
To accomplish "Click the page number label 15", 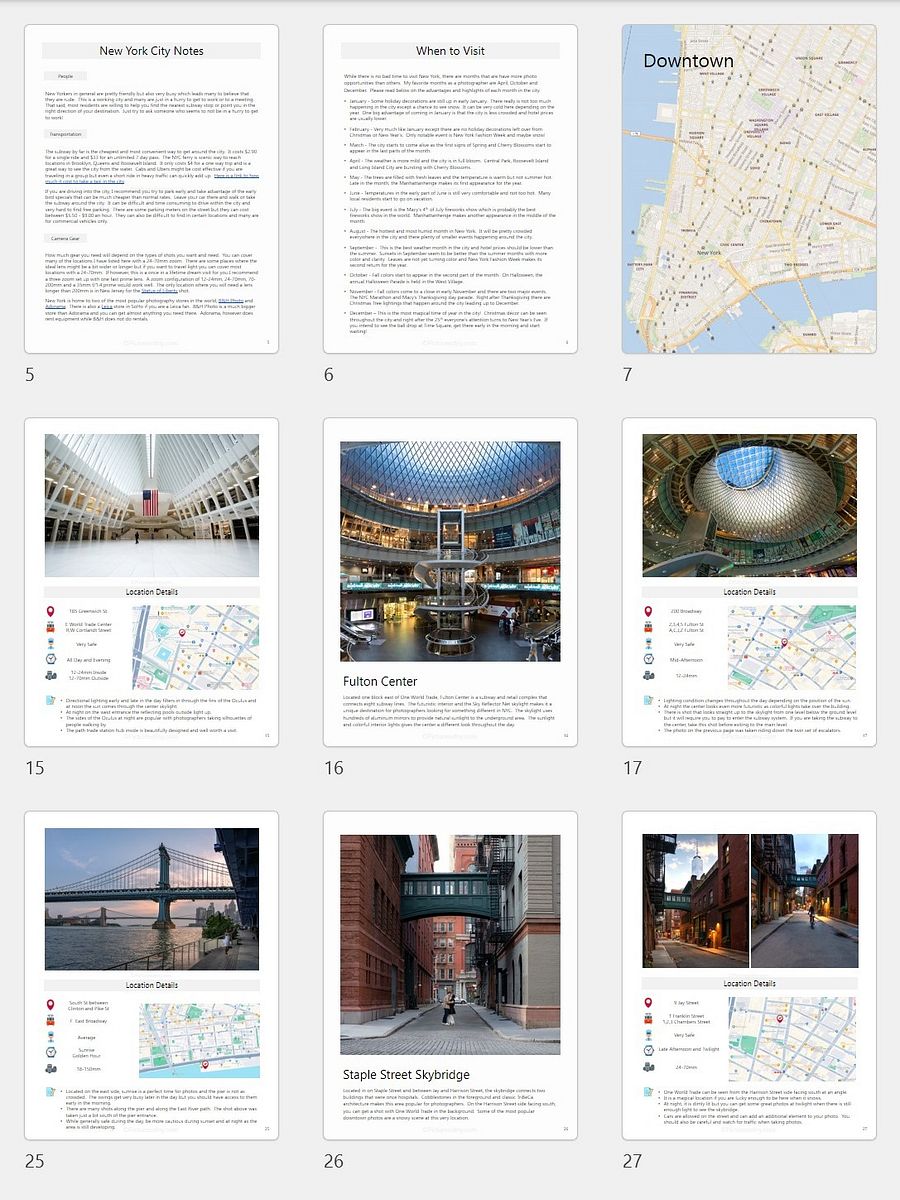I will coord(34,768).
